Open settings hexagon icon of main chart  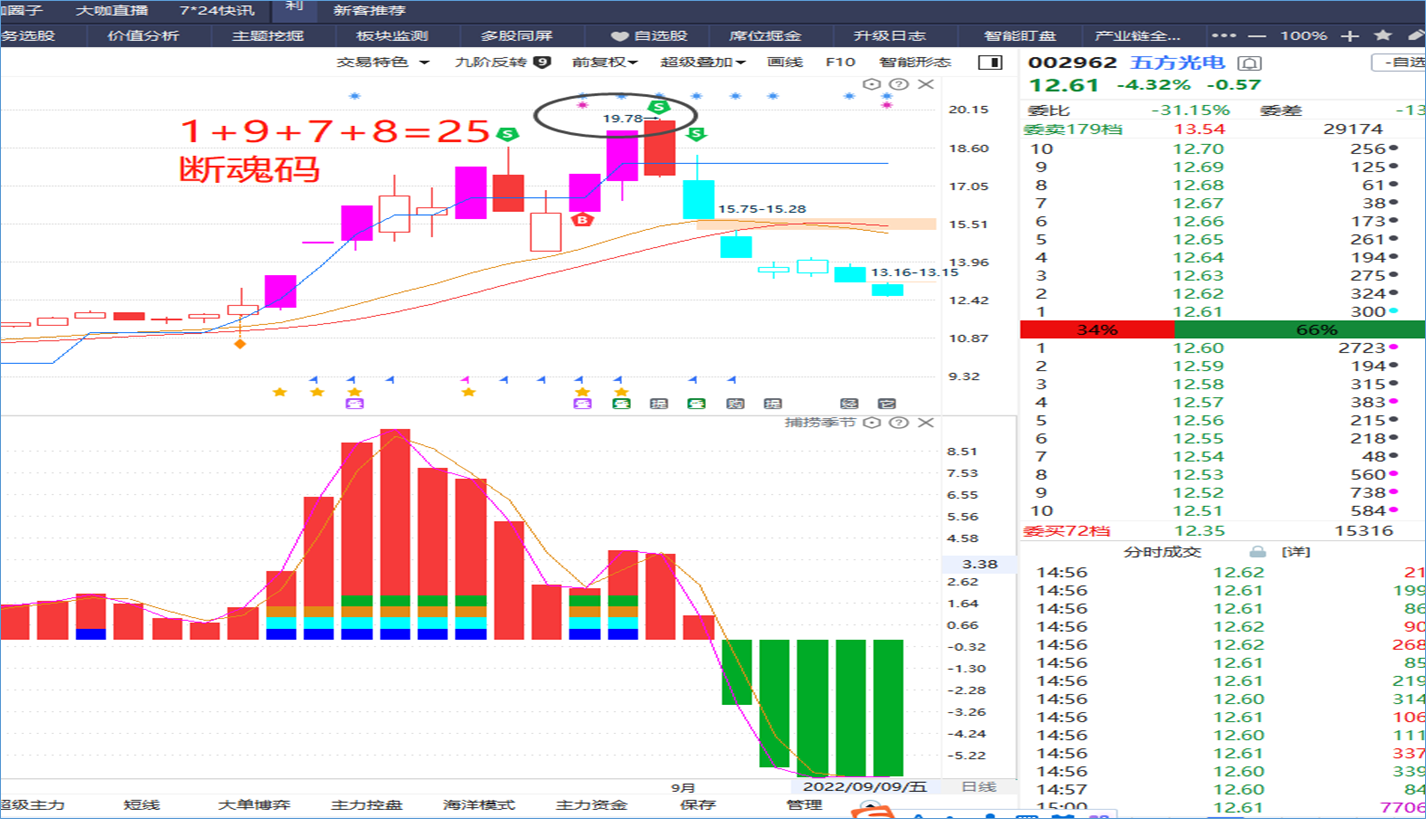coord(871,85)
